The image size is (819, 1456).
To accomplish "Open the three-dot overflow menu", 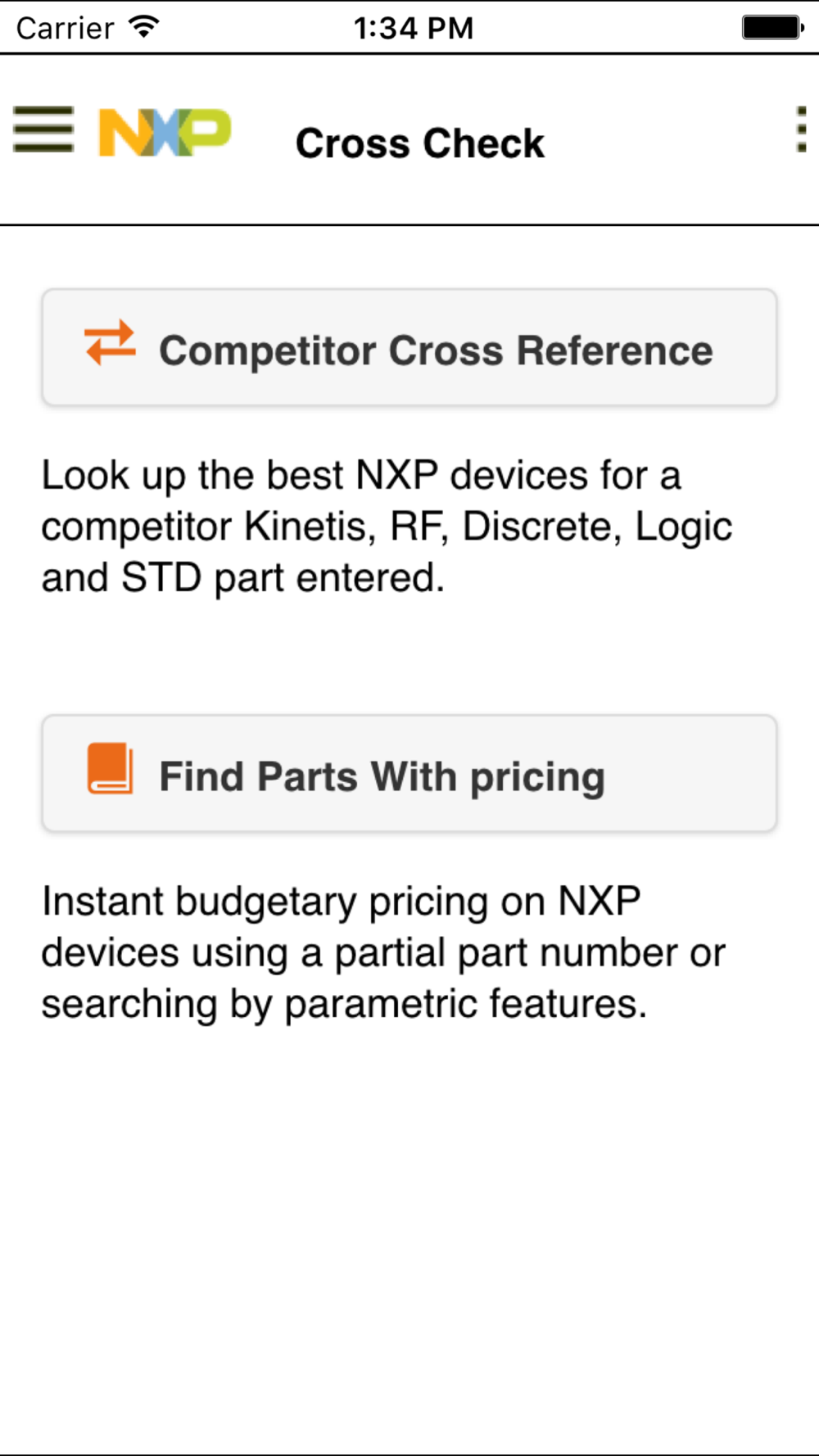I will tap(801, 129).
